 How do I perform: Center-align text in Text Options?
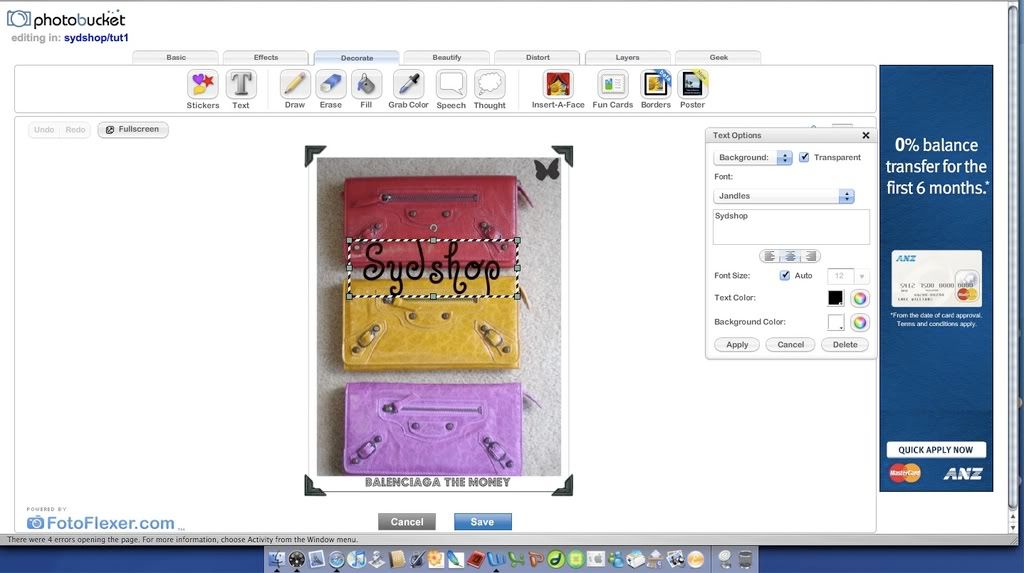[790, 256]
